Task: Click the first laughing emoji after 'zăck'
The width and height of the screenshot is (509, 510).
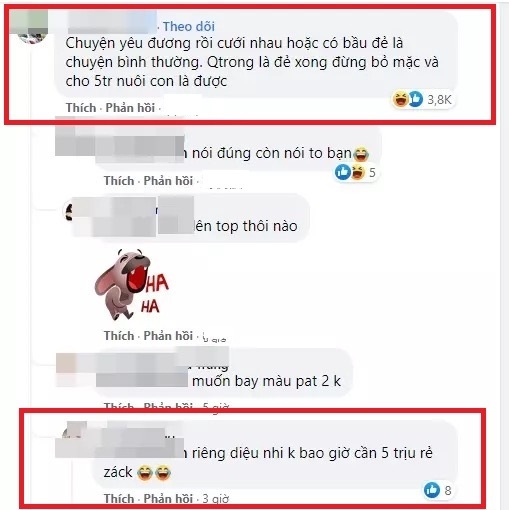Action: (x=145, y=473)
